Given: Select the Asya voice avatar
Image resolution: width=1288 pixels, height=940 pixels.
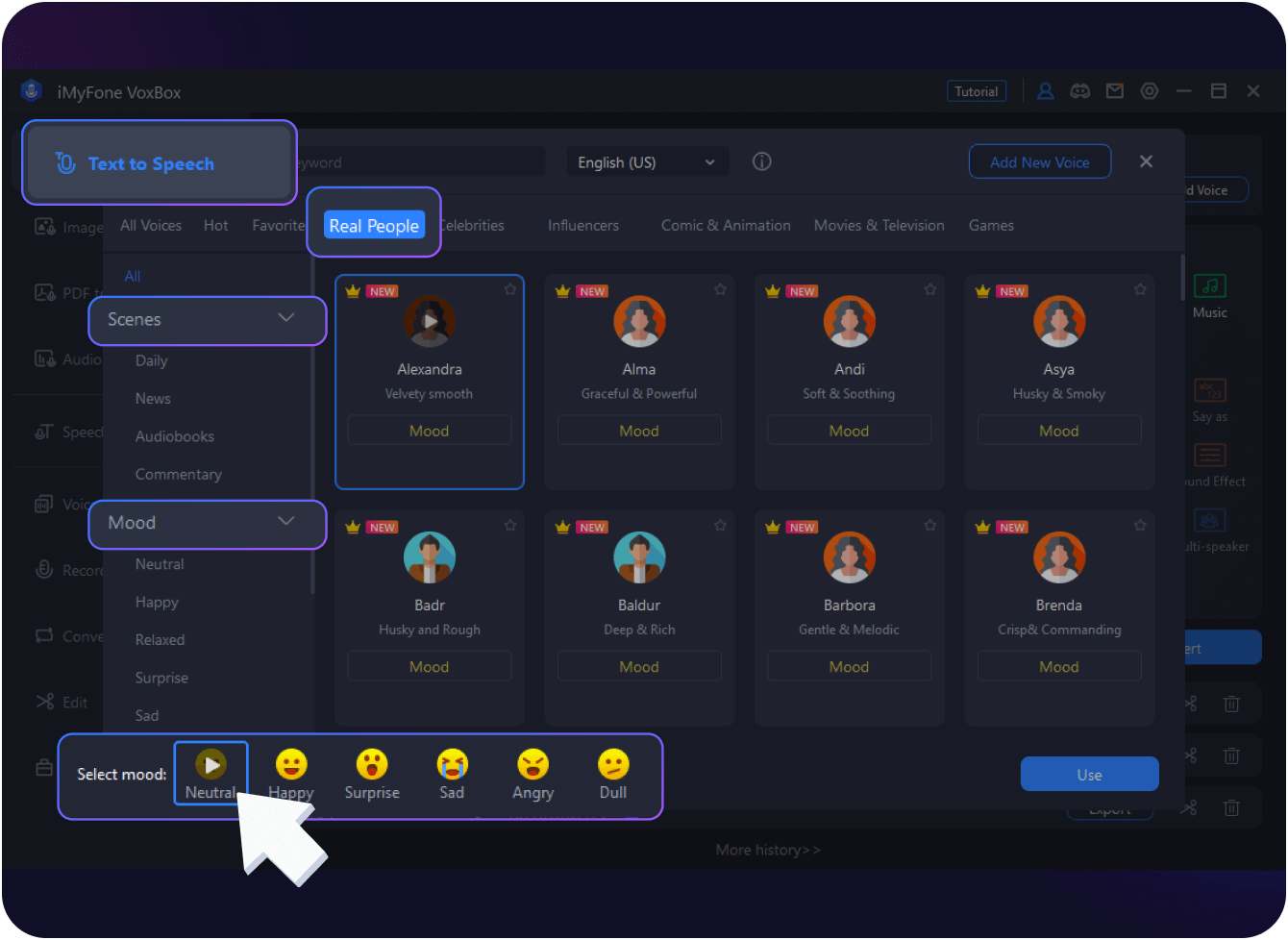Looking at the screenshot, I should click(x=1059, y=321).
